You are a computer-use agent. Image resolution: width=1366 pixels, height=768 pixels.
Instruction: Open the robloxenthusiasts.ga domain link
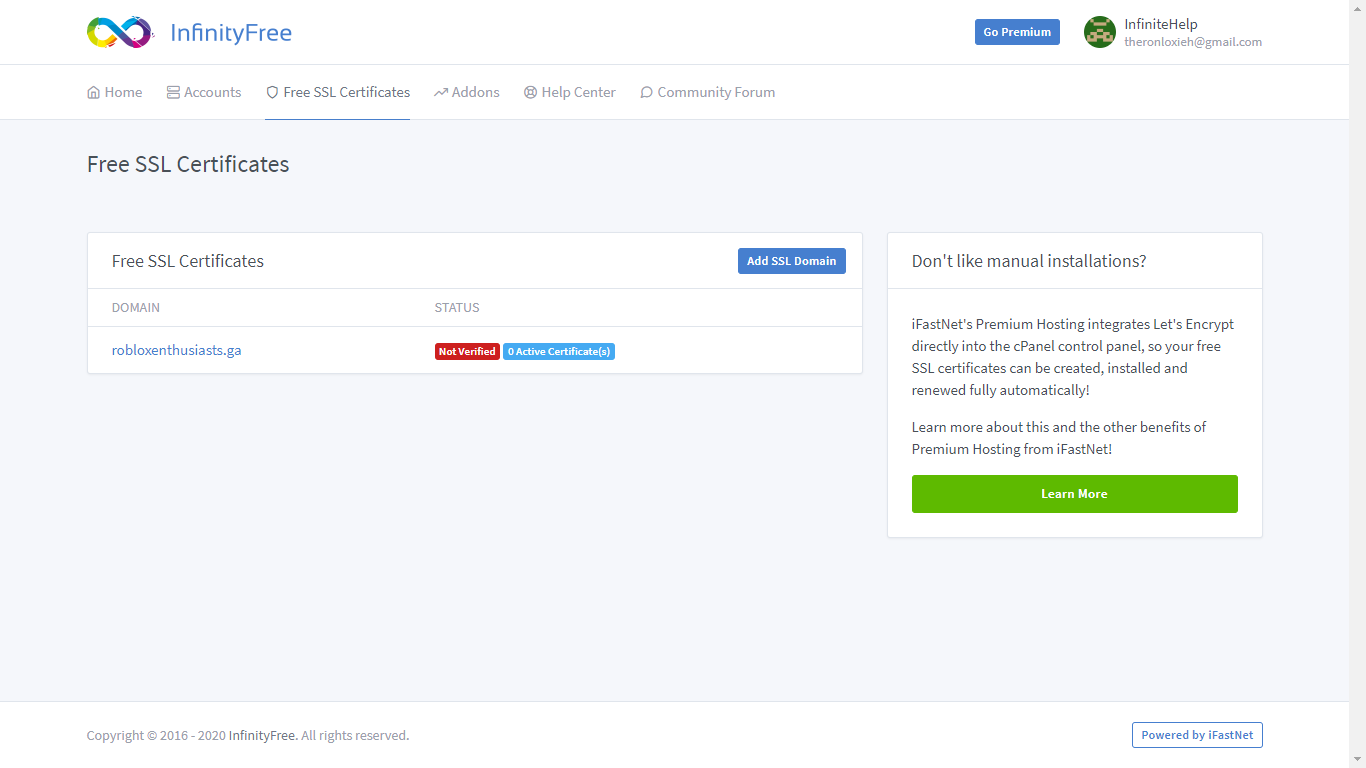coord(177,350)
